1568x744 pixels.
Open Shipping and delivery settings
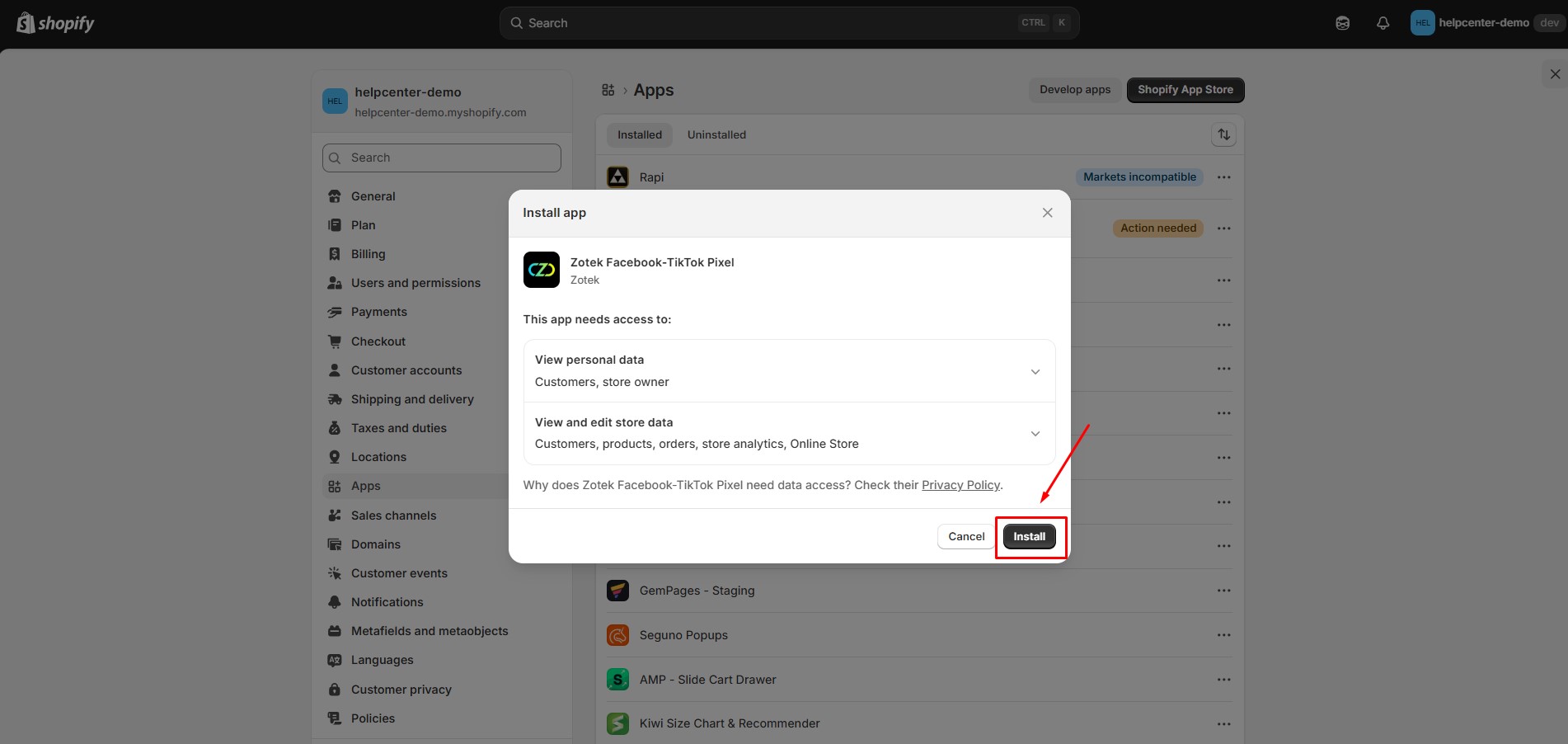pyautogui.click(x=411, y=399)
